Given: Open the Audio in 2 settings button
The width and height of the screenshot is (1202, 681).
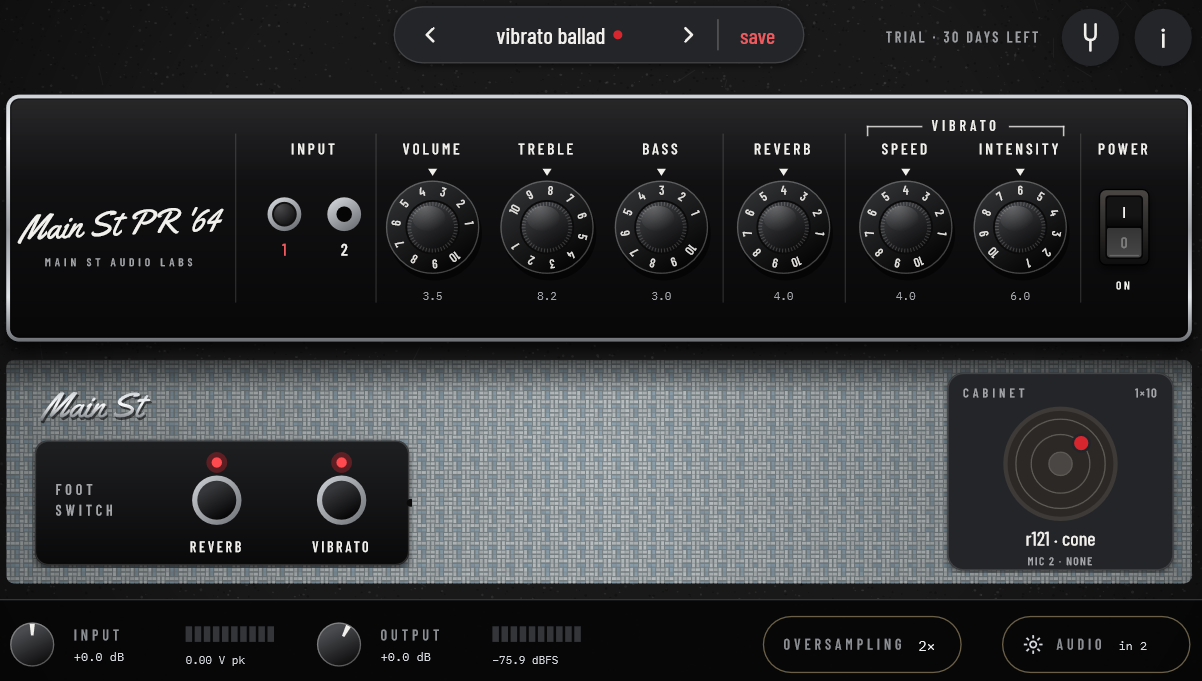Looking at the screenshot, I should pyautogui.click(x=1095, y=645).
